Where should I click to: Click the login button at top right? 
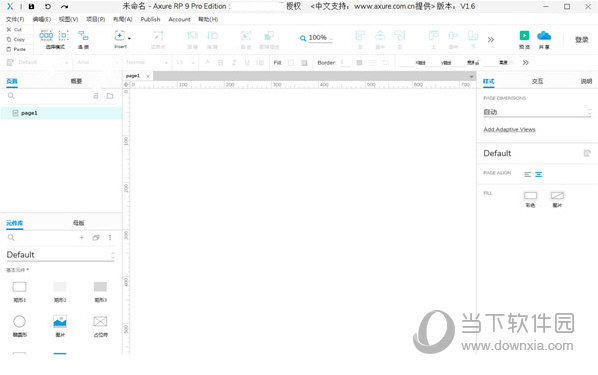(x=582, y=39)
